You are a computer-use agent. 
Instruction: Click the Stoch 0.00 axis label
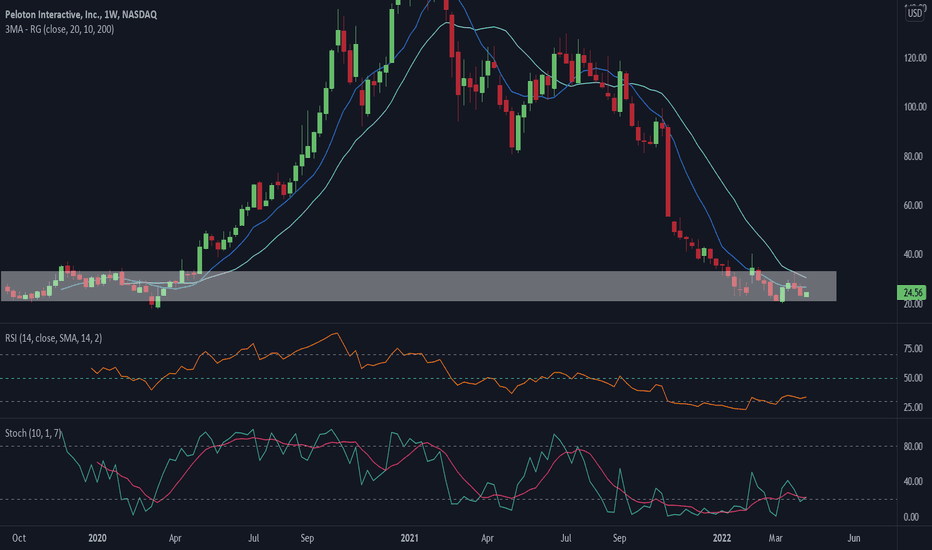pos(911,517)
